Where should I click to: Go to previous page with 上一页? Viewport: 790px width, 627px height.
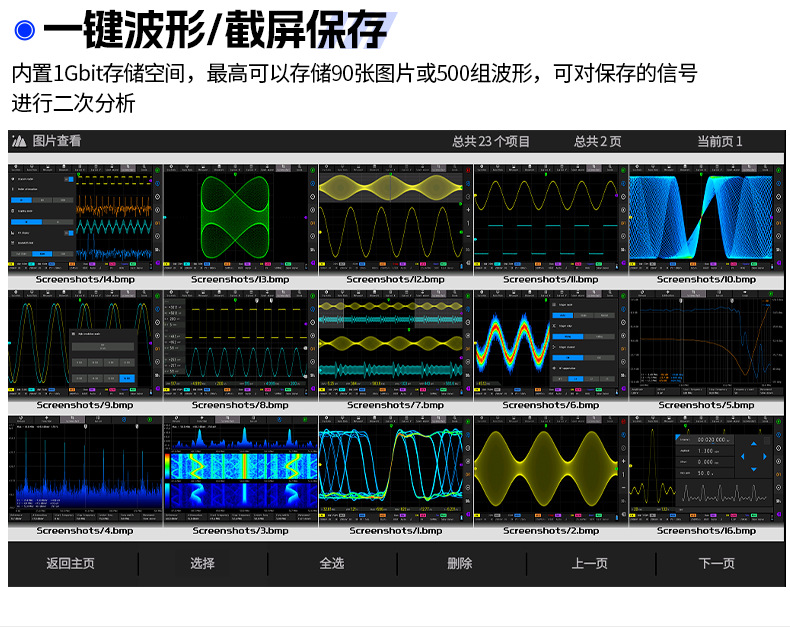pyautogui.click(x=589, y=563)
